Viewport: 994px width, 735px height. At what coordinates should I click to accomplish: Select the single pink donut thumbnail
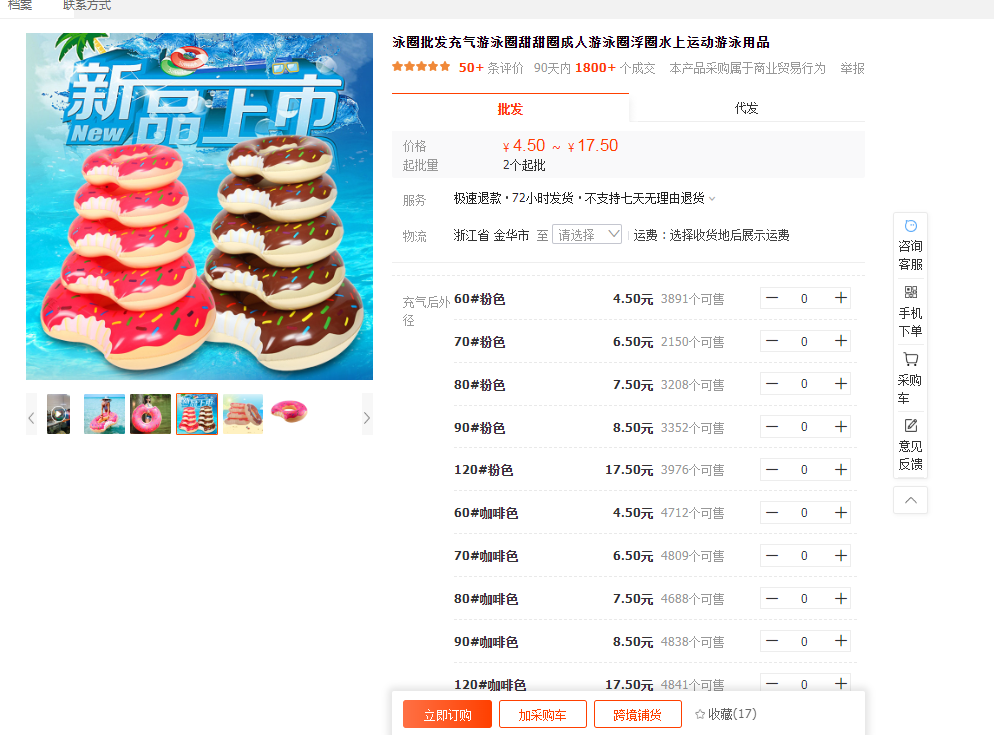(x=289, y=412)
